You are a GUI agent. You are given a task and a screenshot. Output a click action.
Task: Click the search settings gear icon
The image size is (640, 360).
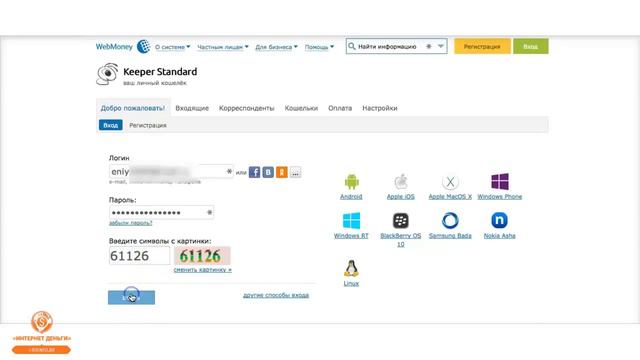[x=429, y=47]
